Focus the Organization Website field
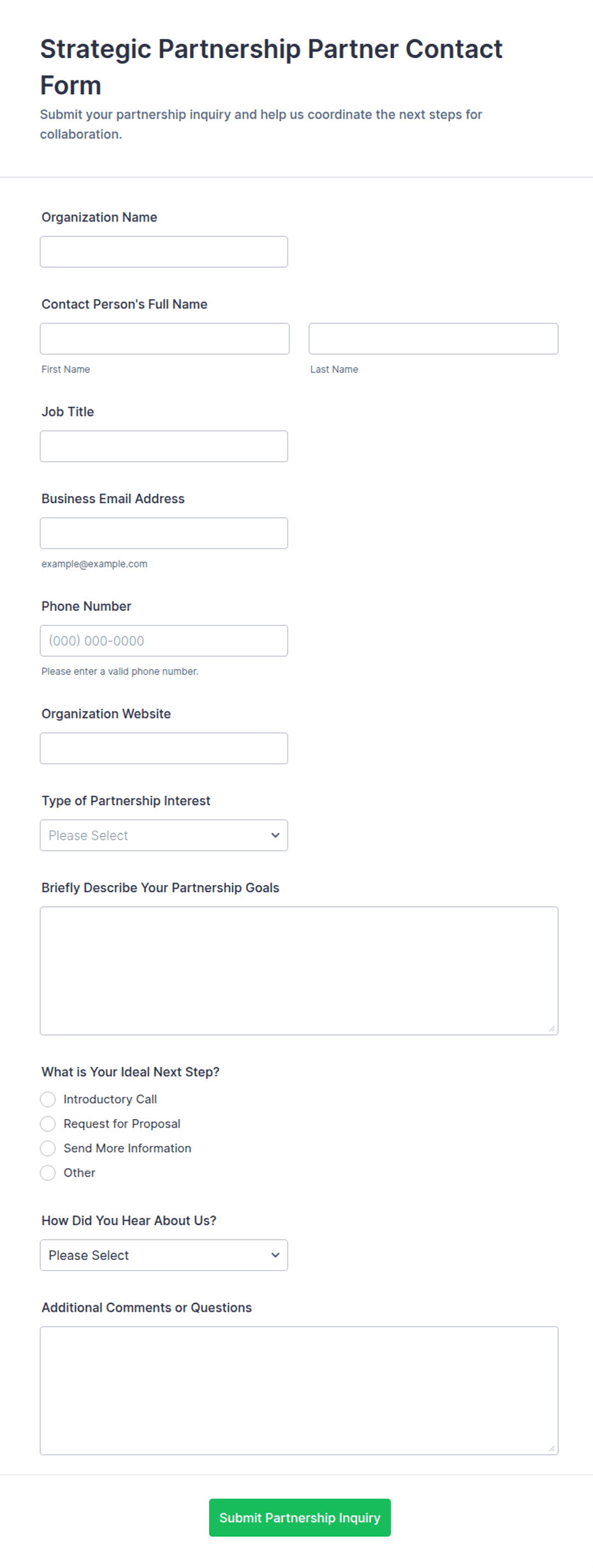This screenshot has width=593, height=1568. pyautogui.click(x=164, y=749)
